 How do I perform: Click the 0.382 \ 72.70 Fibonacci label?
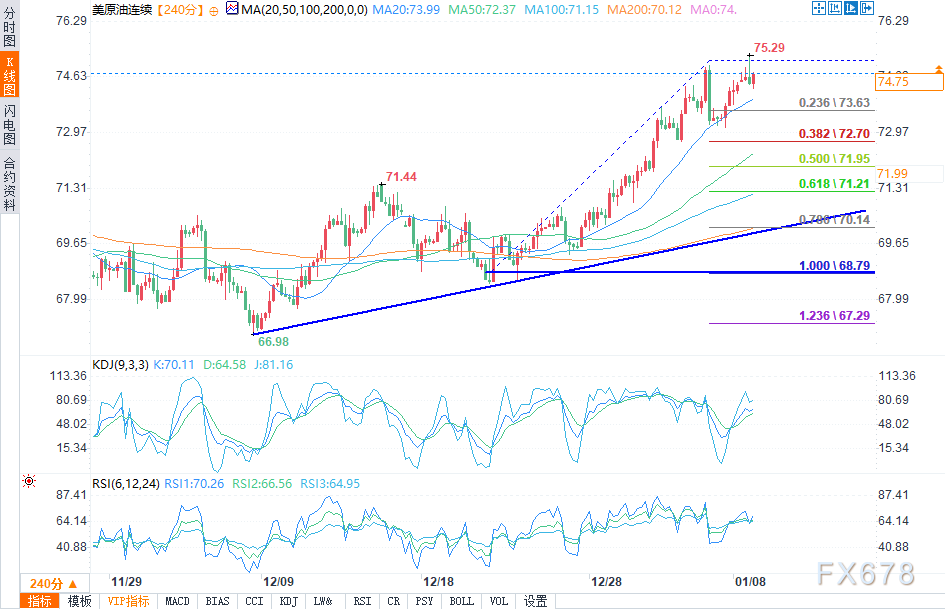(835, 134)
